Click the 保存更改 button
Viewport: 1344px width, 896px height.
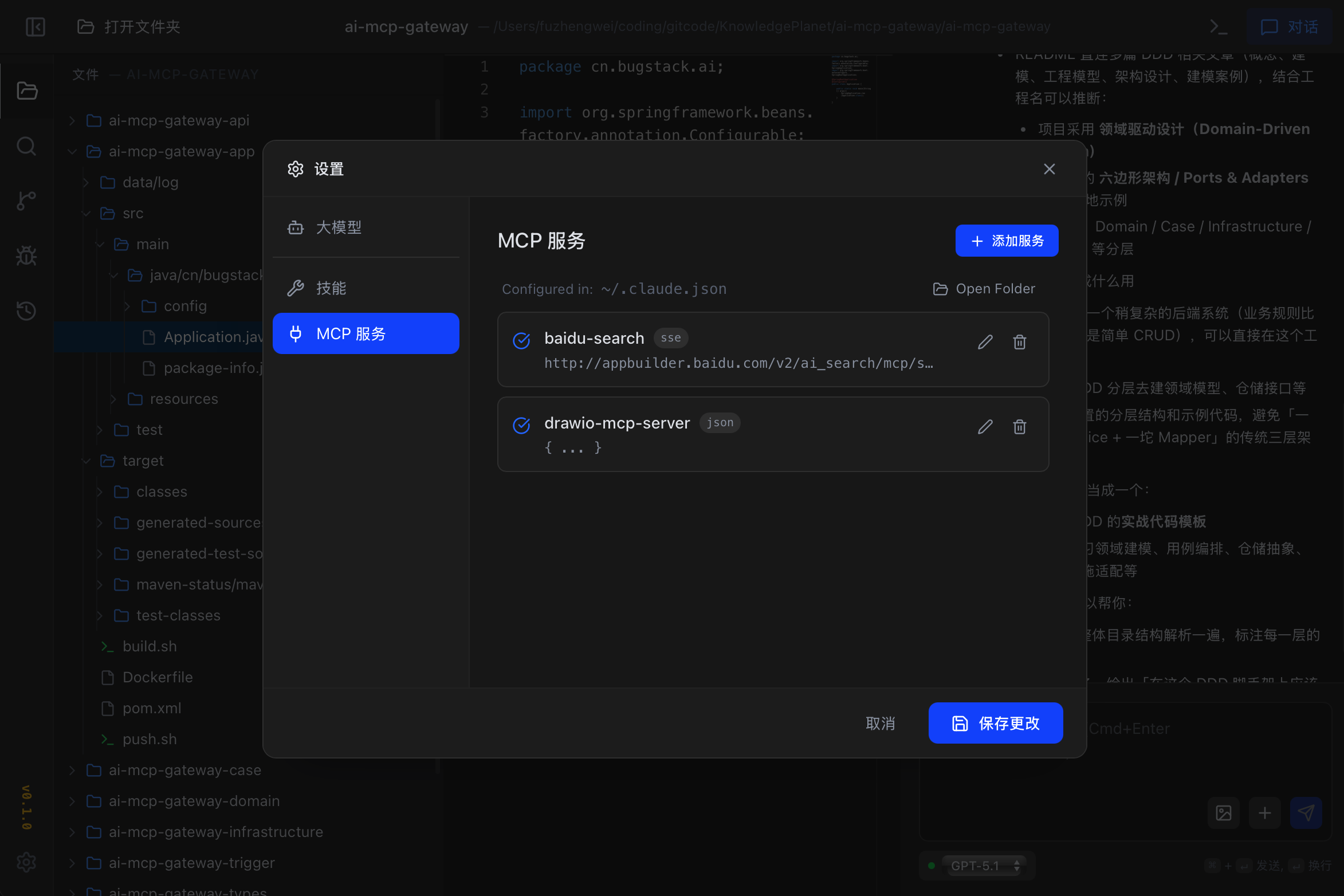point(995,723)
